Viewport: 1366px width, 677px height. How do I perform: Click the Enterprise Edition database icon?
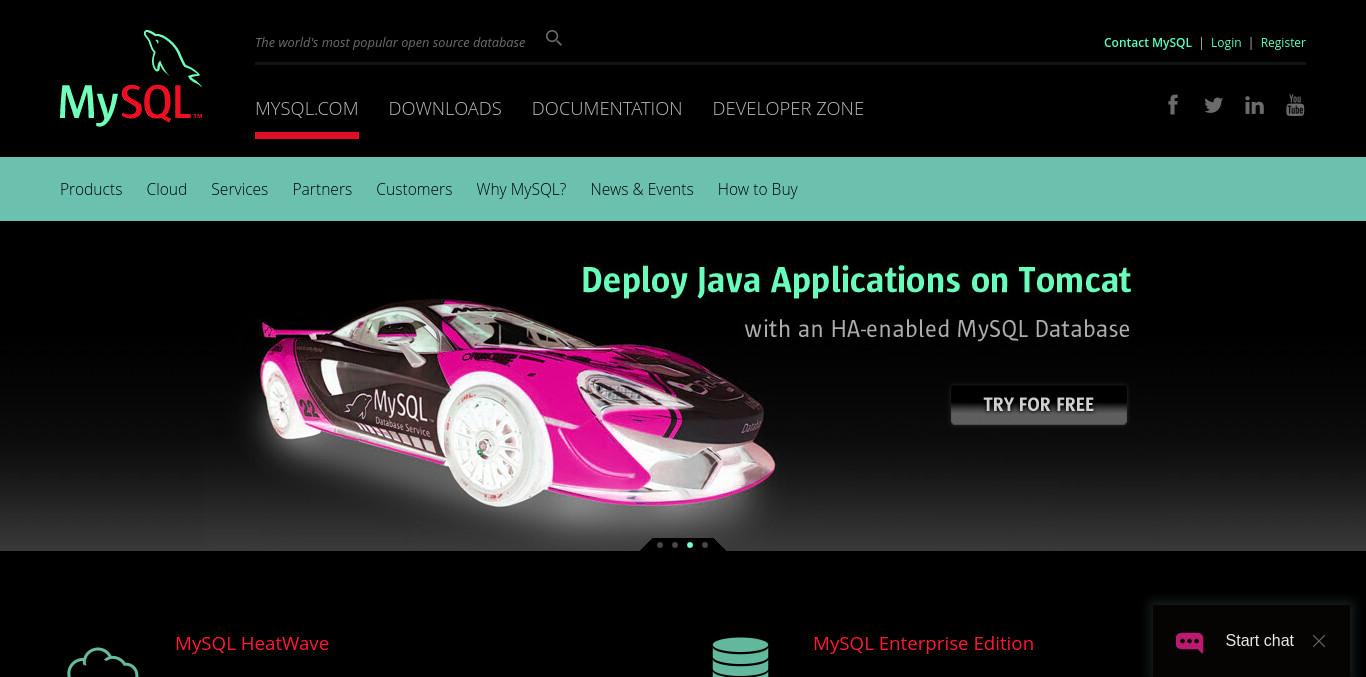tap(740, 657)
